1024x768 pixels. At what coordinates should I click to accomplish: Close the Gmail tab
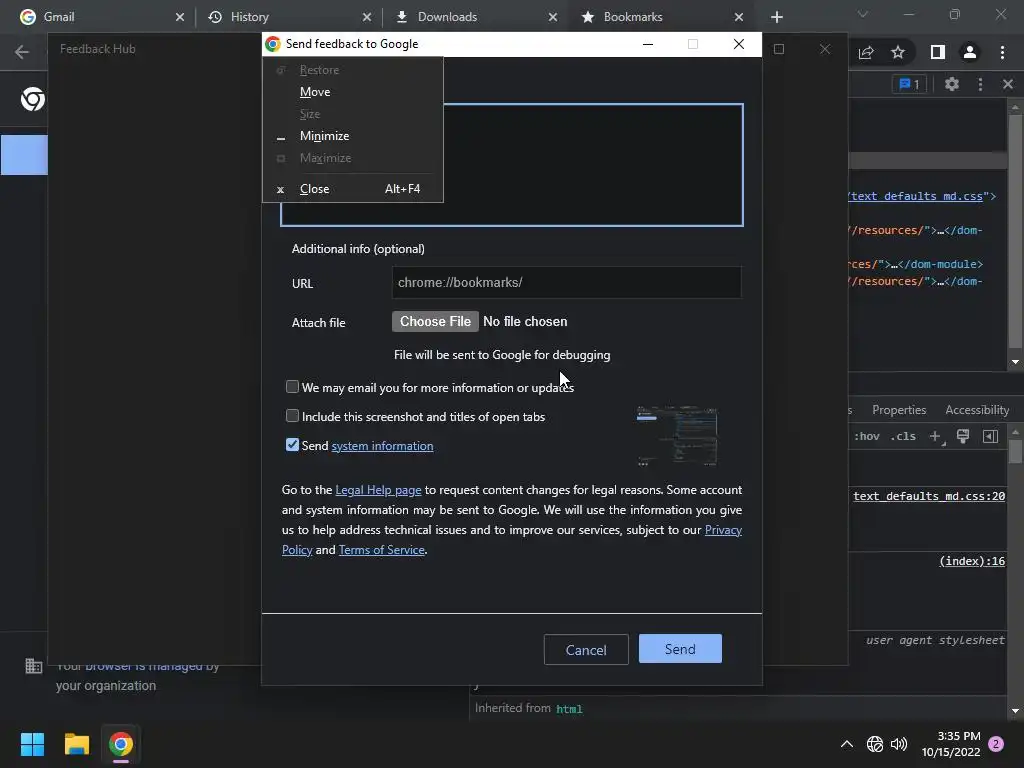click(180, 17)
